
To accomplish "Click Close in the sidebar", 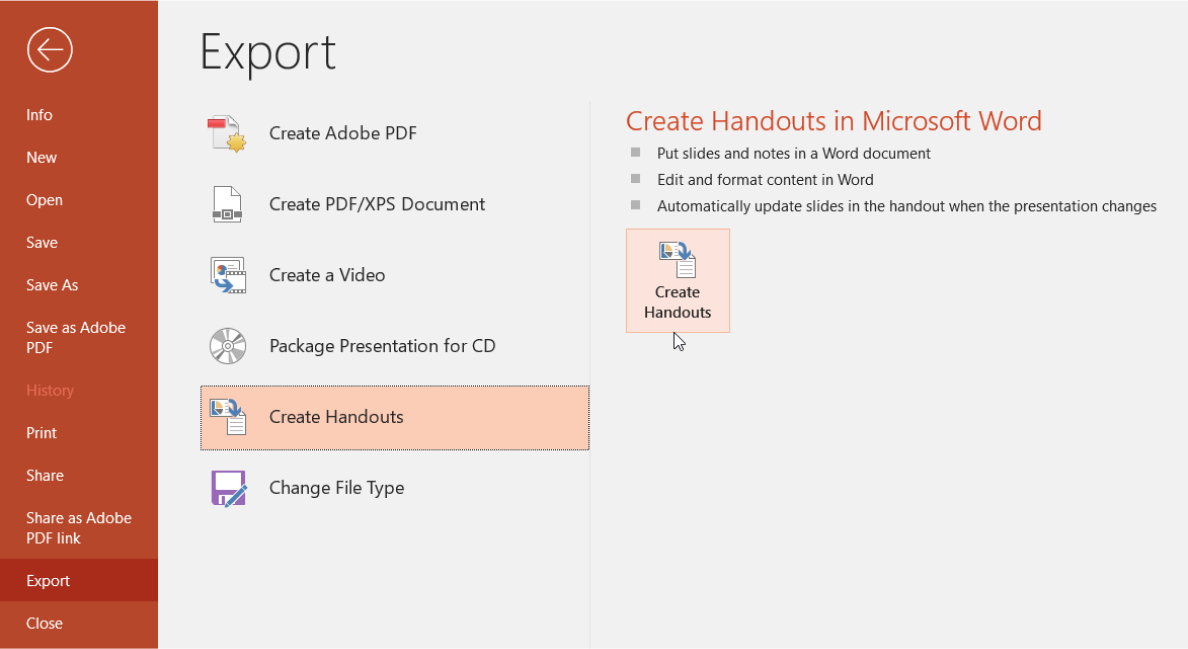I will click(79, 623).
